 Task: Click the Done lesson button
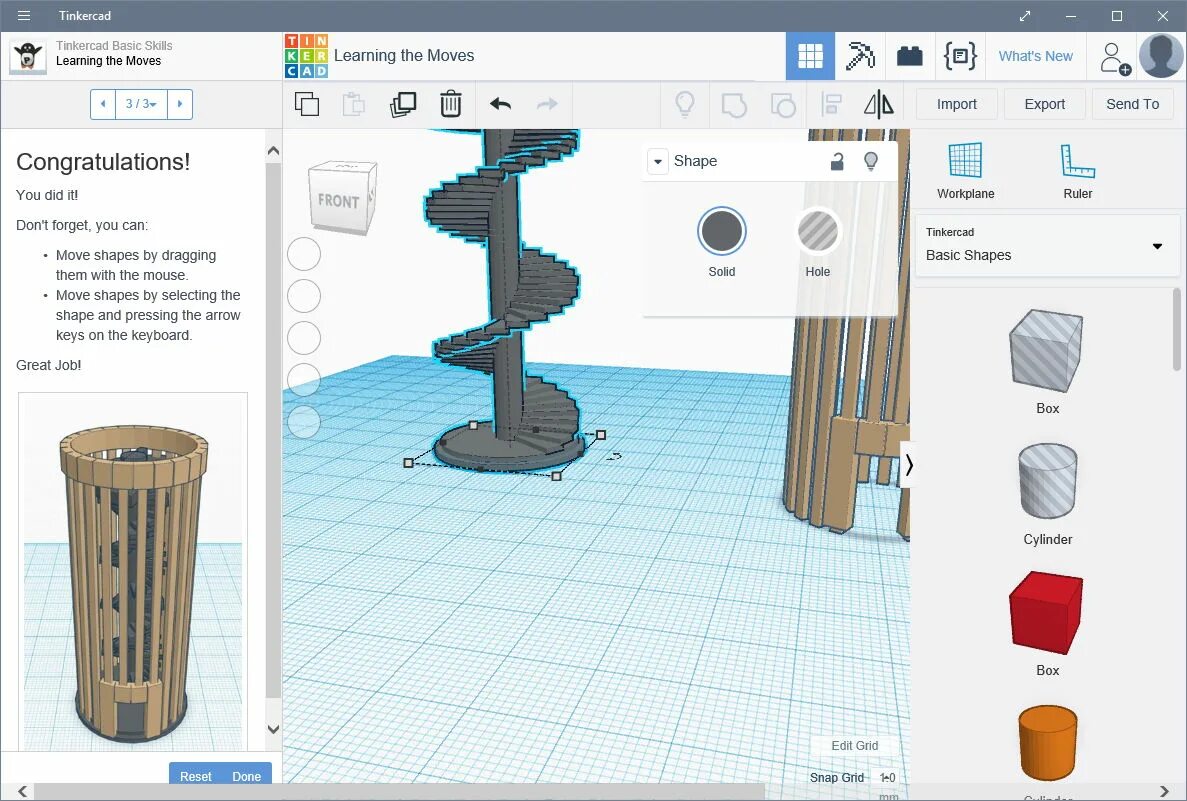click(246, 776)
